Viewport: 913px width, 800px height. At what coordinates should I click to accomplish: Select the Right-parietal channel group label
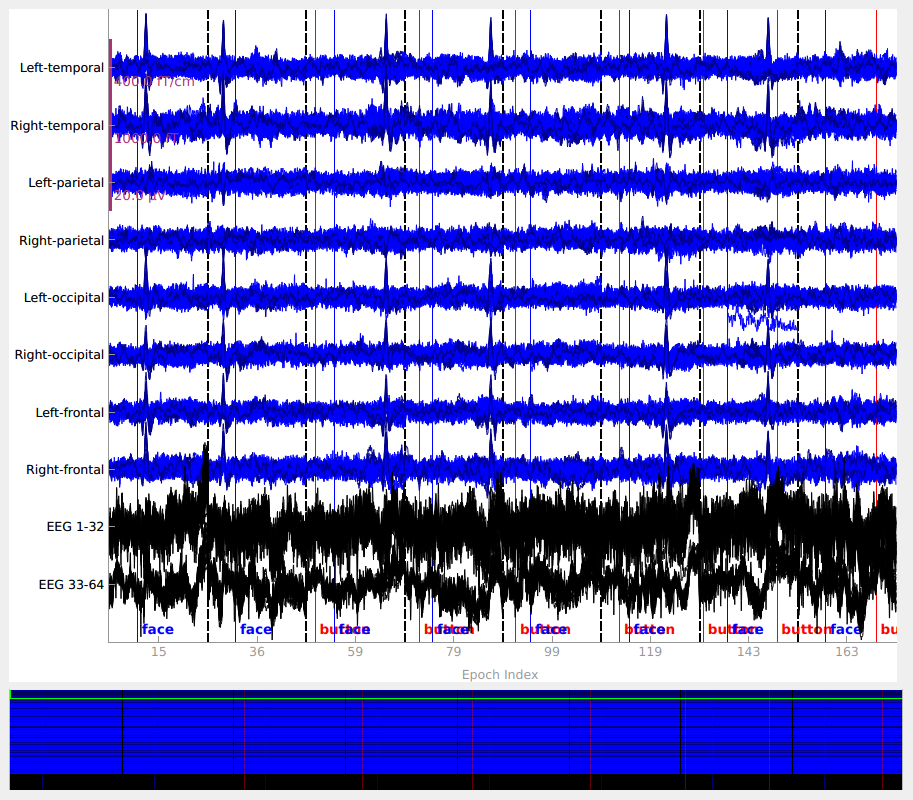(61, 240)
